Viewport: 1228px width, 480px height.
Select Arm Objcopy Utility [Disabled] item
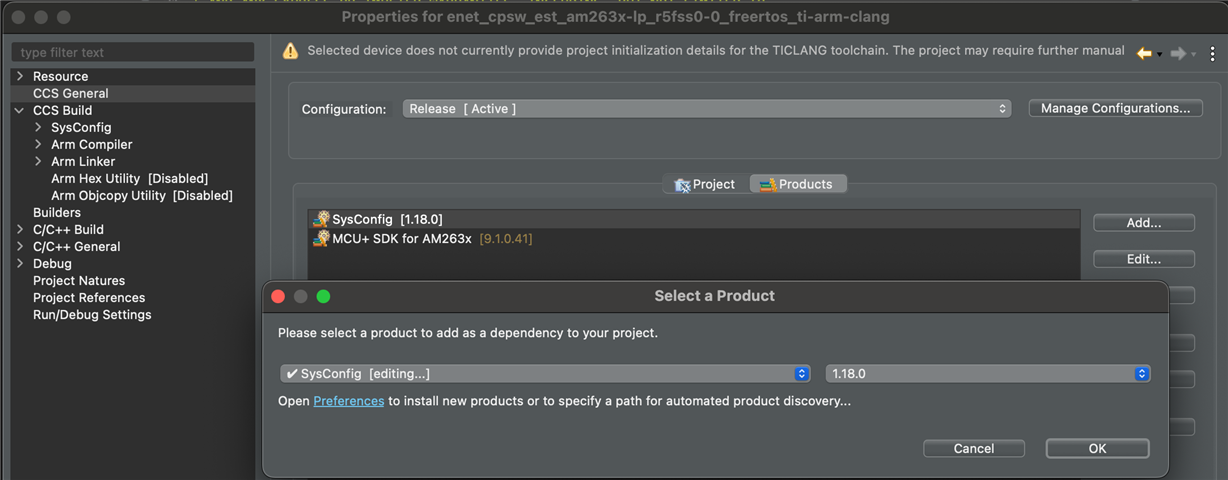point(142,195)
